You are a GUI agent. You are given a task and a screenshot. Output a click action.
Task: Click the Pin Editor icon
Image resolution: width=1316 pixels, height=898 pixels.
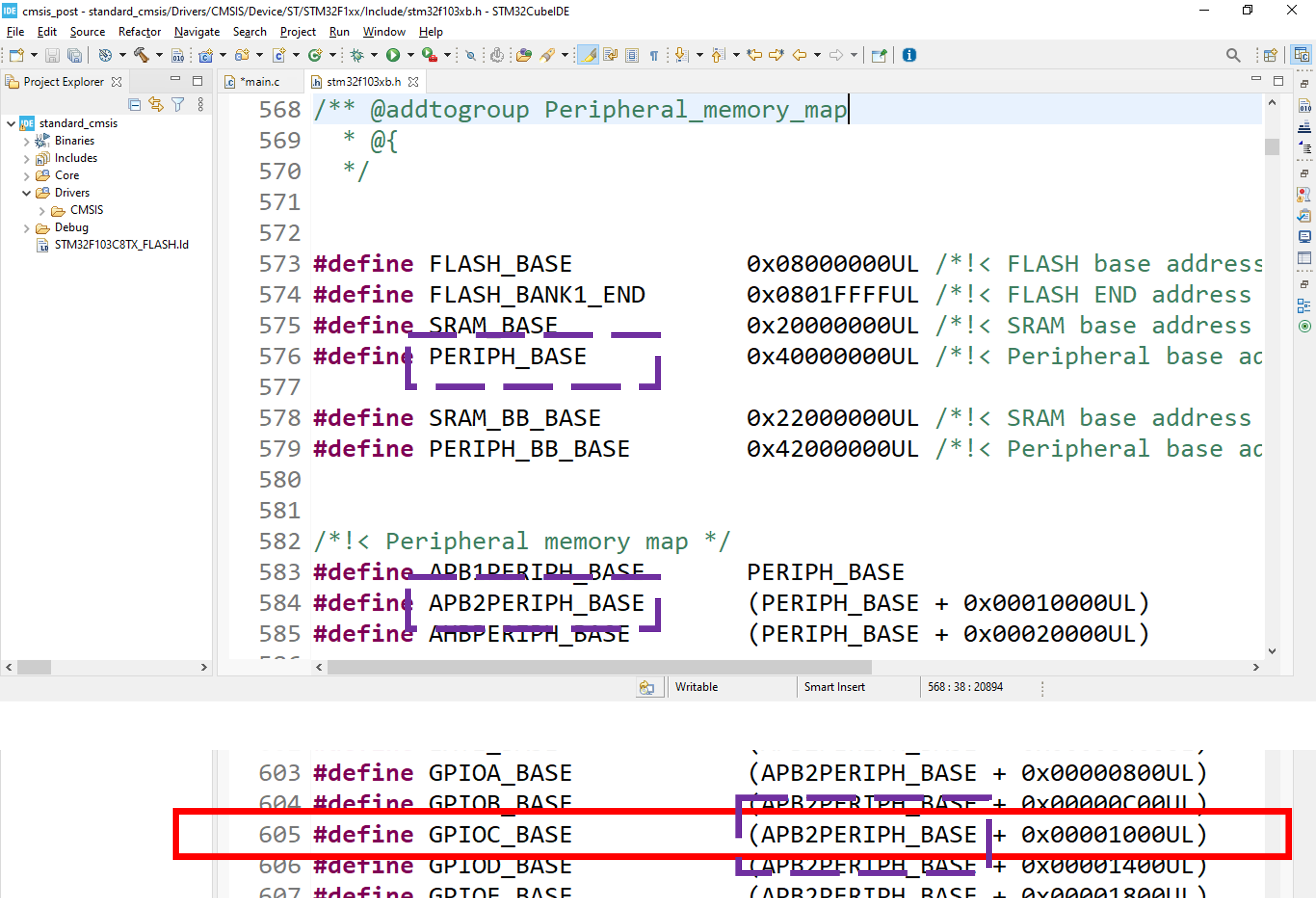click(879, 55)
